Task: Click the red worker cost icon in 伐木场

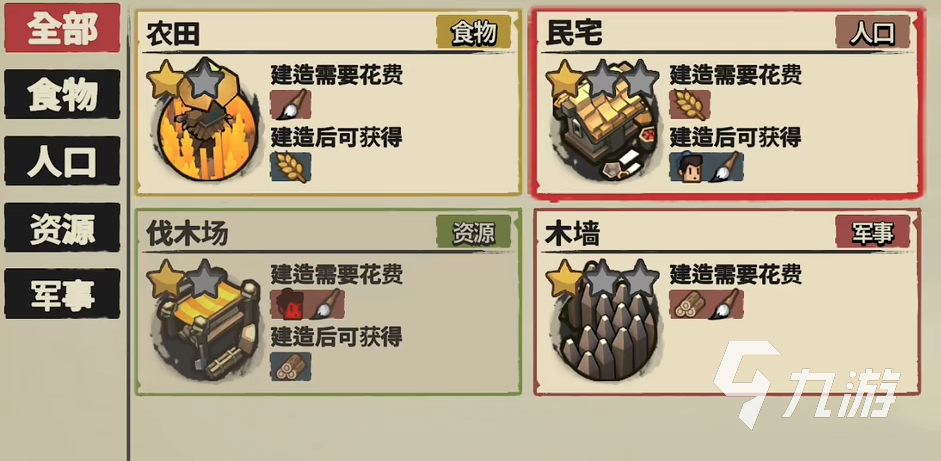Action: 289,304
